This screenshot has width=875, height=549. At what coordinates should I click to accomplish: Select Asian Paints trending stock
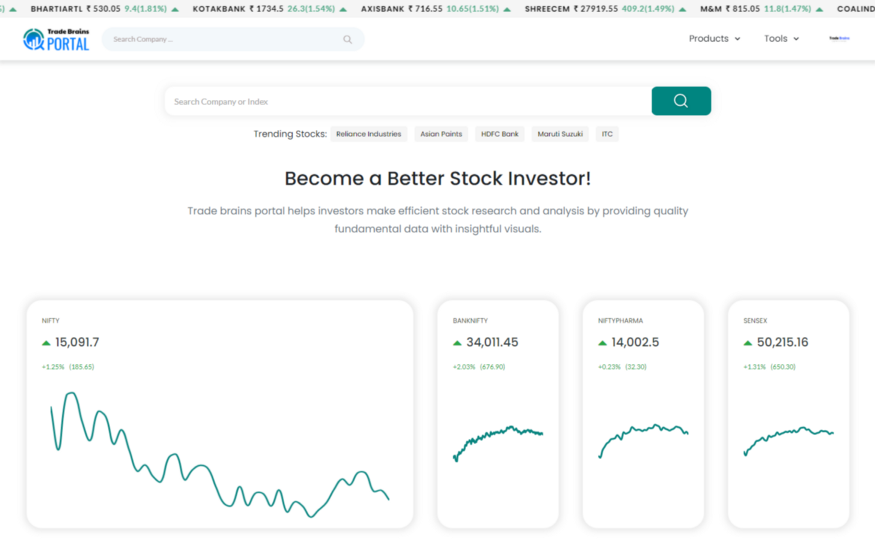pyautogui.click(x=441, y=134)
